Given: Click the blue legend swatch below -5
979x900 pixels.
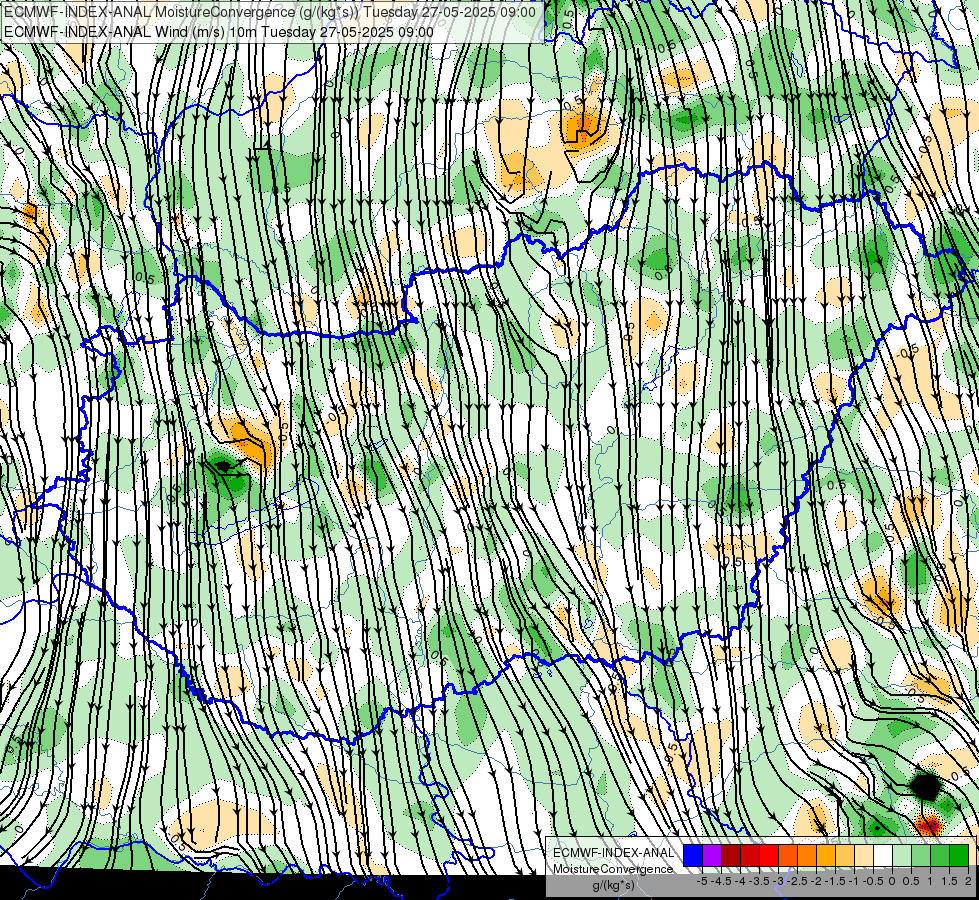Looking at the screenshot, I should click(693, 856).
